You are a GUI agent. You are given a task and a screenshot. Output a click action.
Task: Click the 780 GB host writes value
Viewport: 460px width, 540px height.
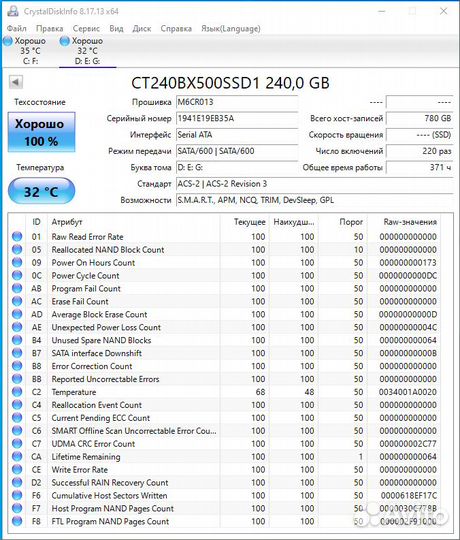pyautogui.click(x=419, y=118)
